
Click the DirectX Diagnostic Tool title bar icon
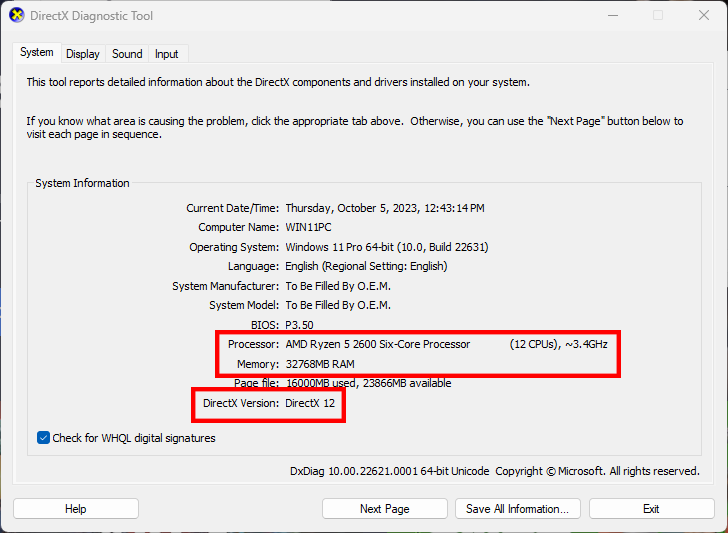point(17,15)
